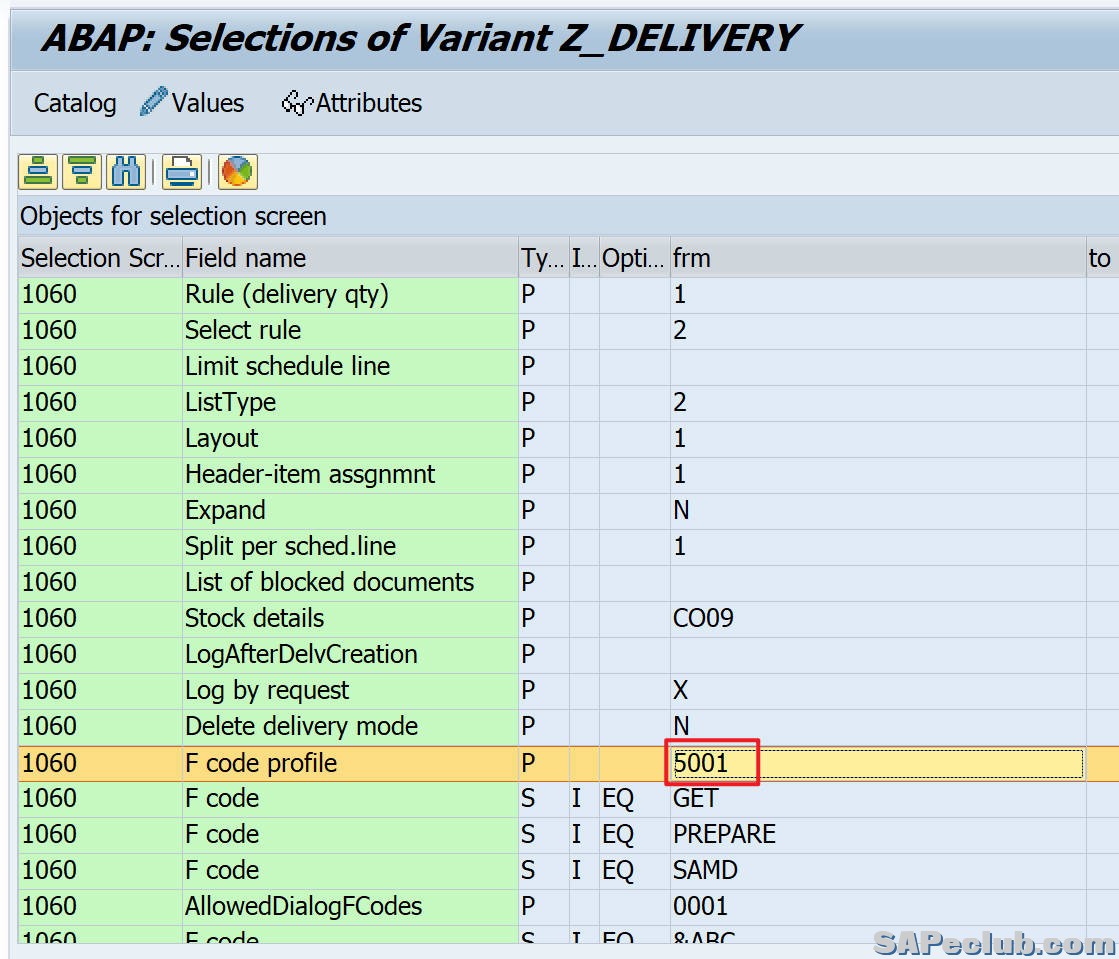
Task: Click the 'Selection Scr...' column header
Action: point(99,258)
